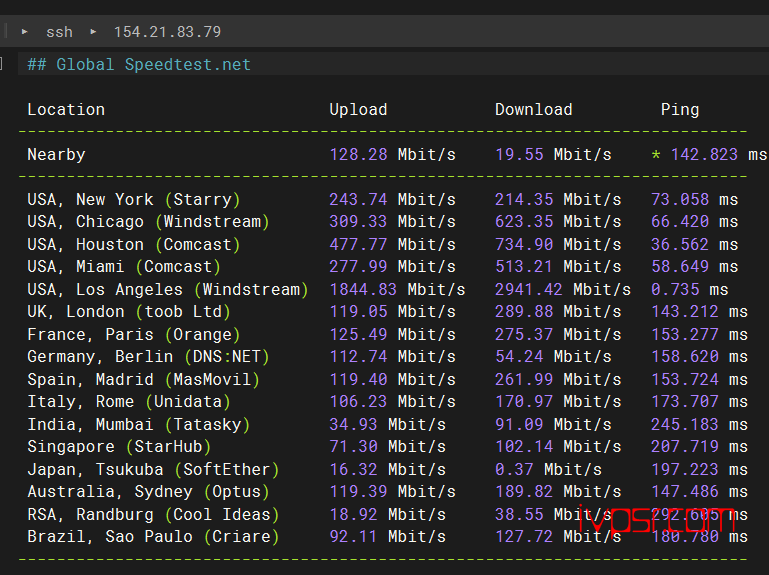This screenshot has width=769, height=575.
Task: Click the ssh breadcrumb label
Action: pyautogui.click(x=59, y=32)
